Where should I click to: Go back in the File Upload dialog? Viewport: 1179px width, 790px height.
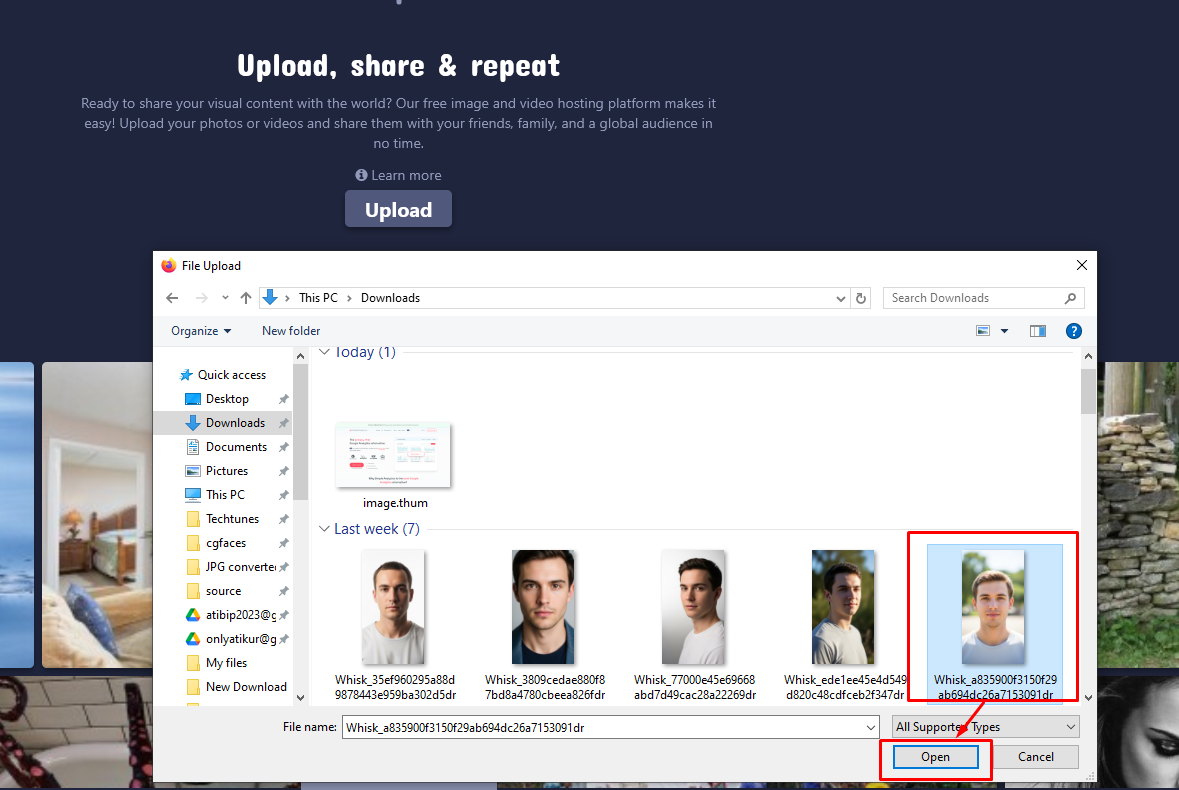[172, 298]
